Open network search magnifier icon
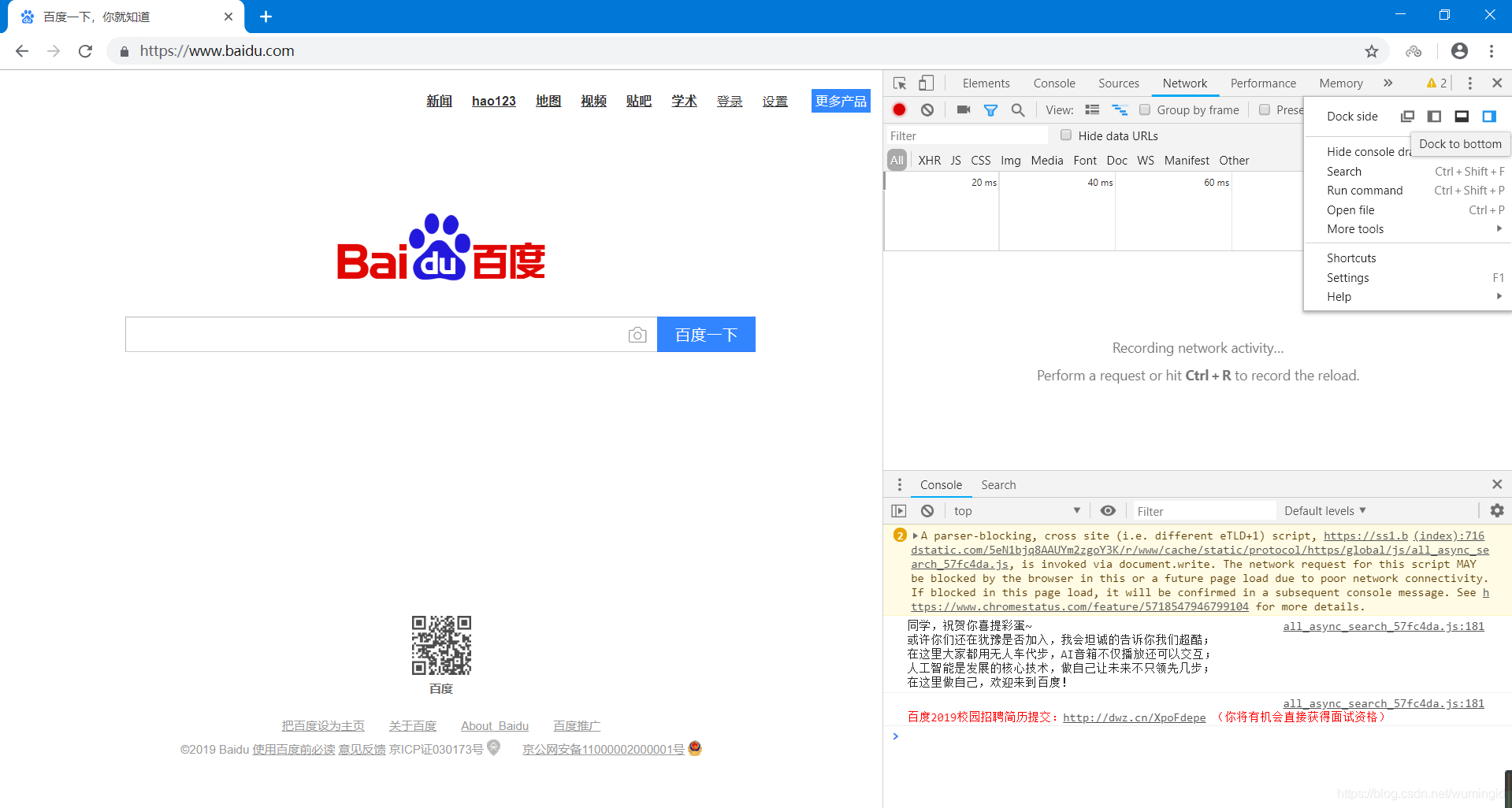1512x808 pixels. [x=1018, y=110]
